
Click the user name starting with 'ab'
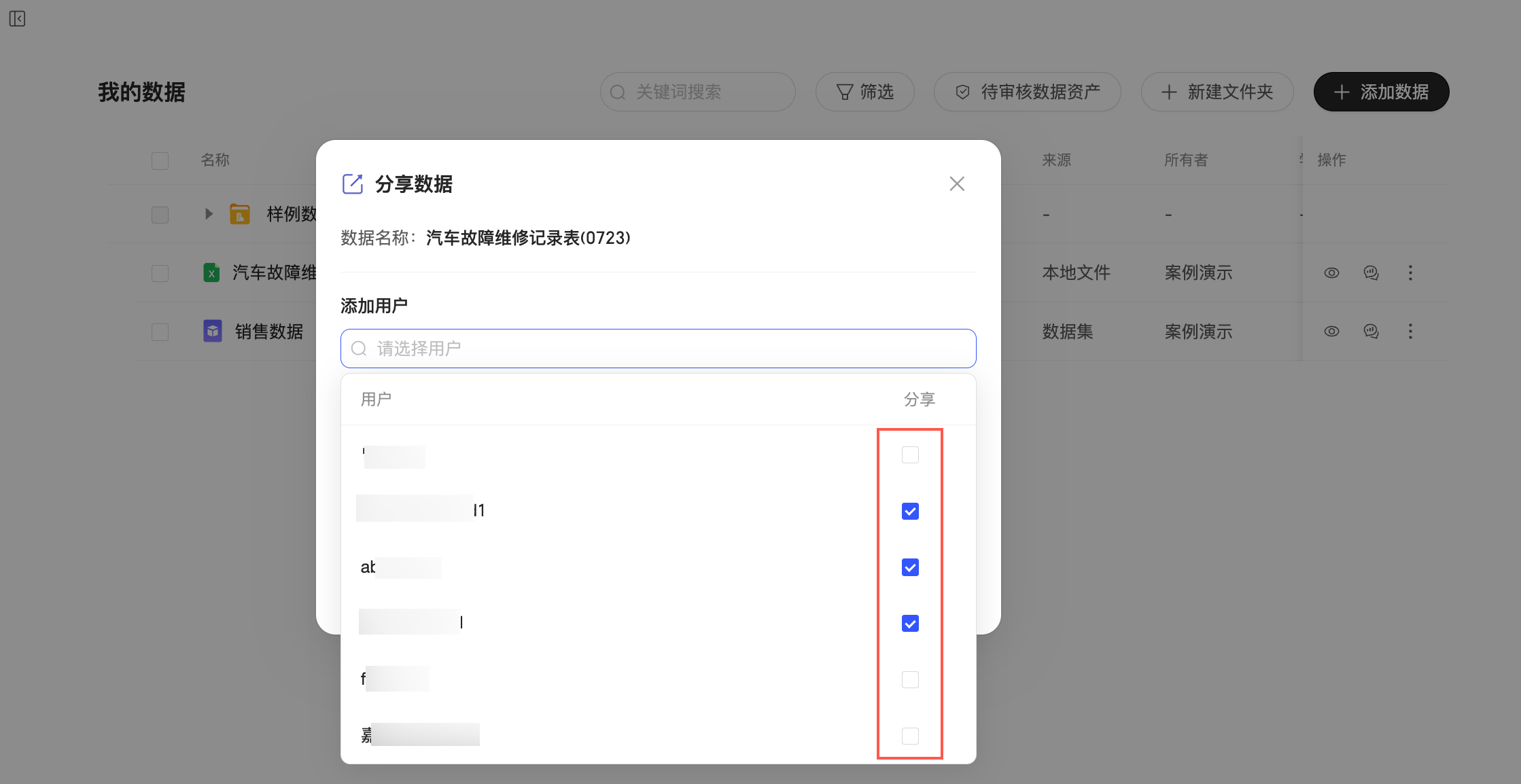tap(400, 567)
